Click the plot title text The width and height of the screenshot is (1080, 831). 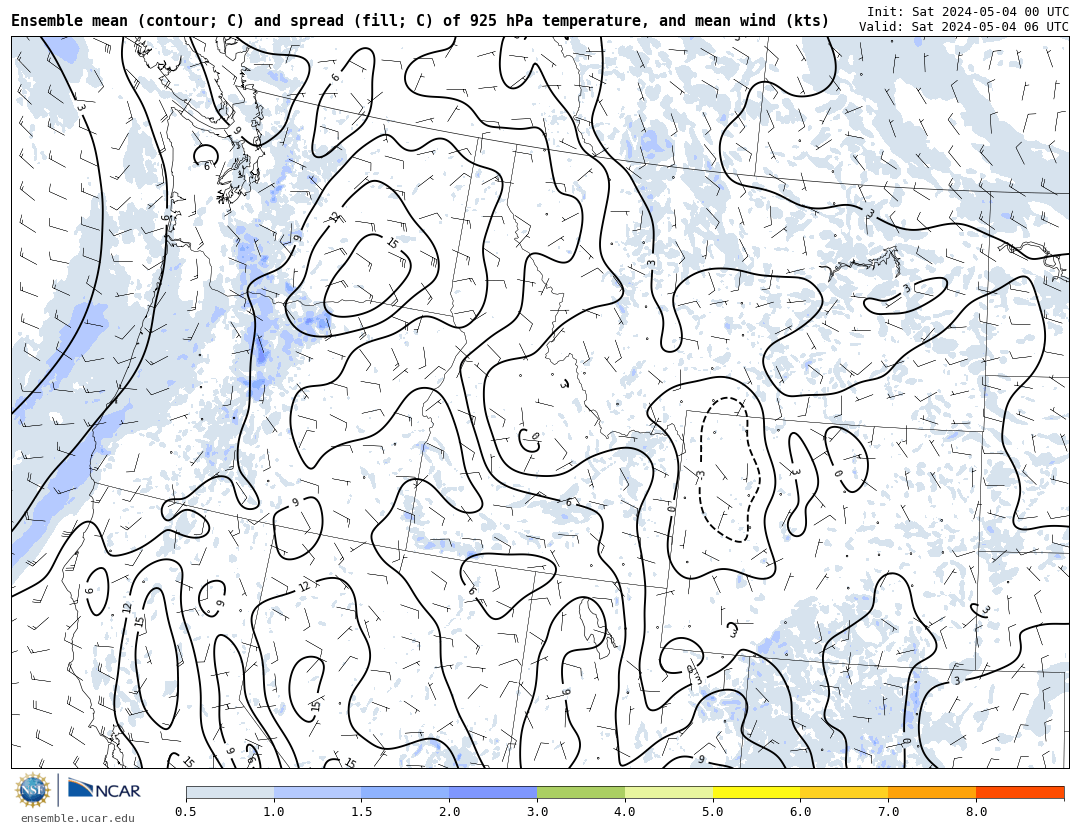coord(420,21)
